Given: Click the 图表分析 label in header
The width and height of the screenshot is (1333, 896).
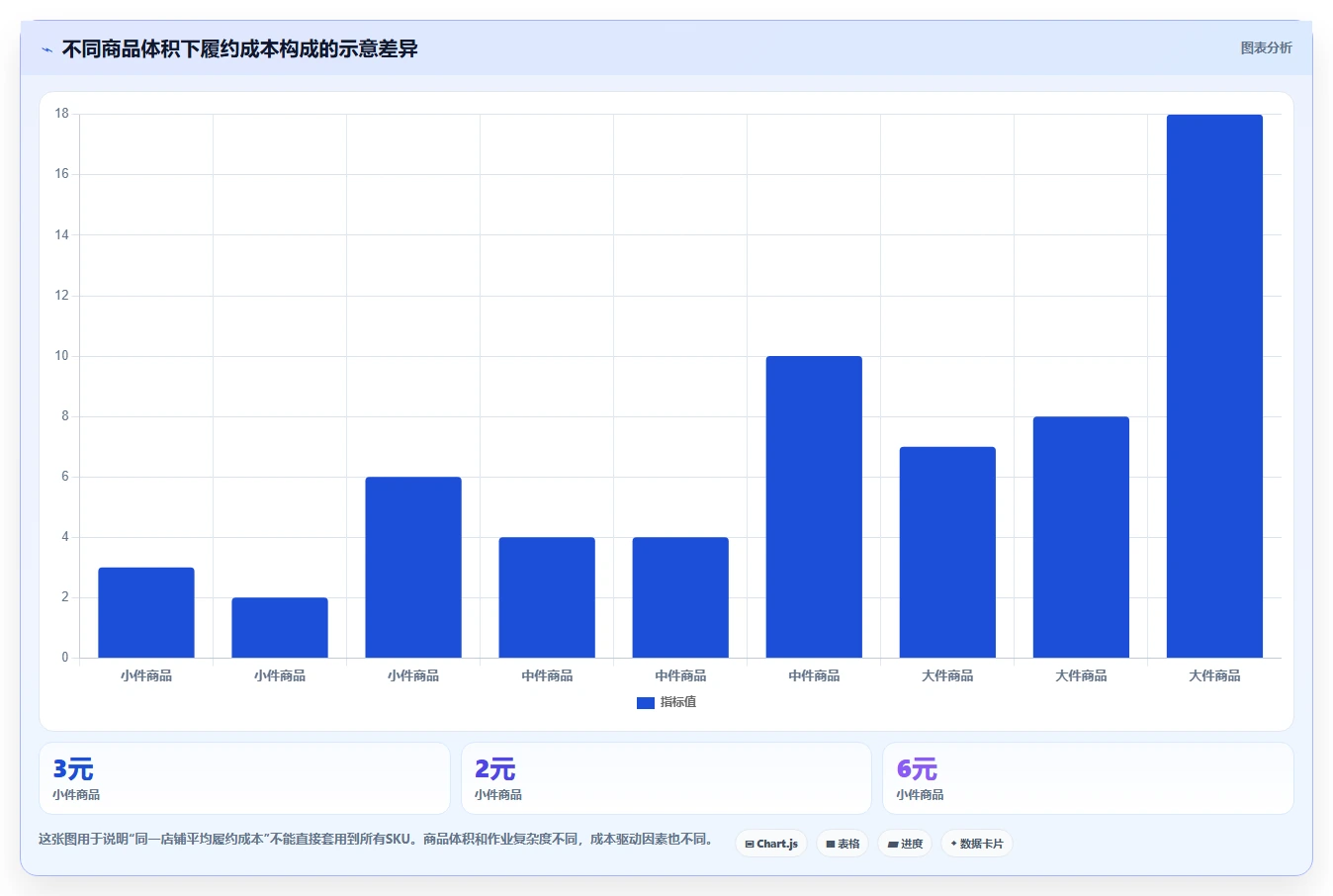Looking at the screenshot, I should click(1266, 47).
